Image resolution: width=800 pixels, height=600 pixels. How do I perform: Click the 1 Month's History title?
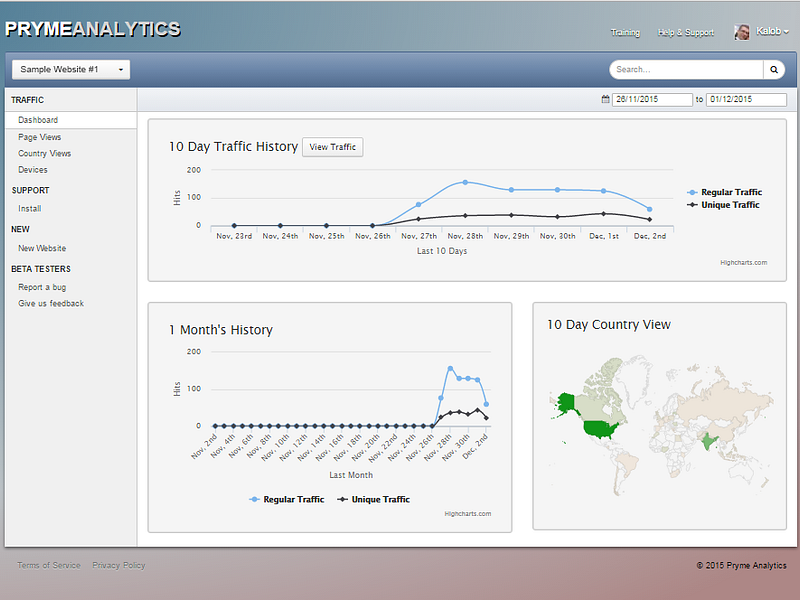click(x=221, y=330)
